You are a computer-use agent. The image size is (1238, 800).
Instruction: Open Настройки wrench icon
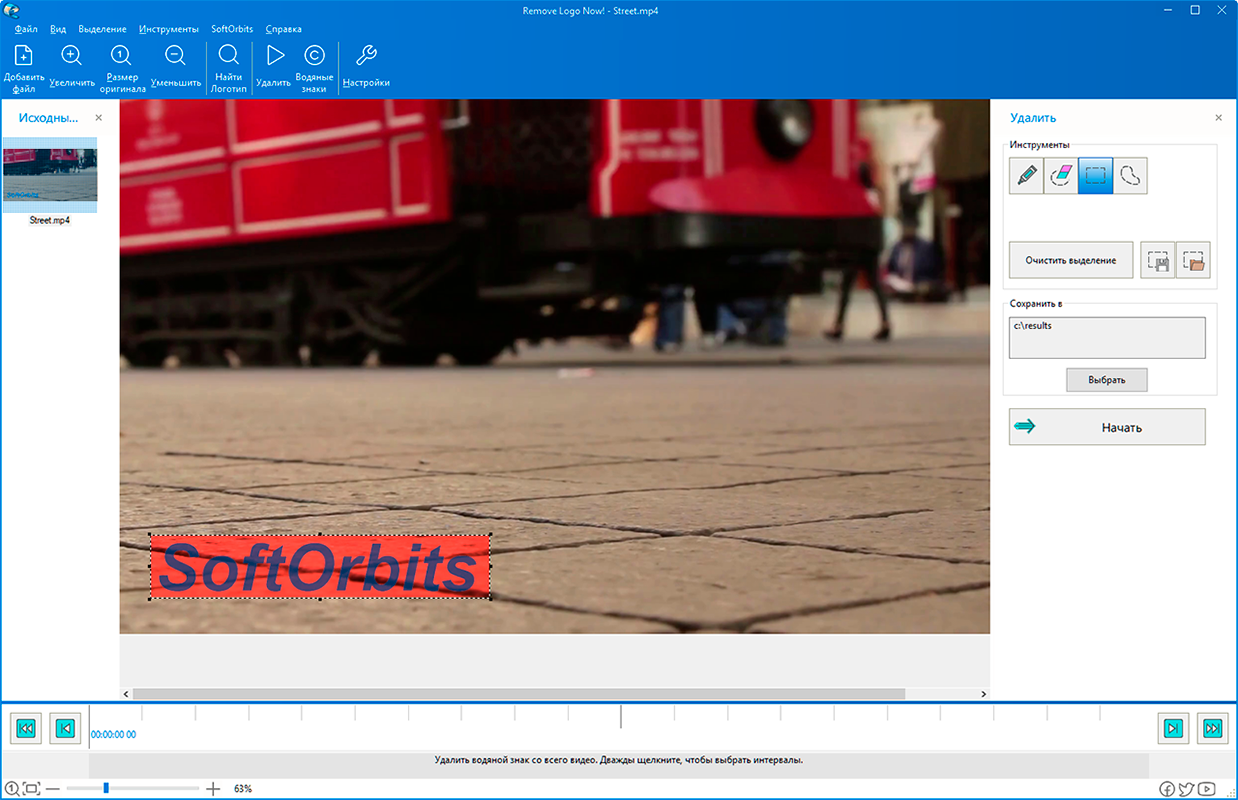[x=366, y=67]
